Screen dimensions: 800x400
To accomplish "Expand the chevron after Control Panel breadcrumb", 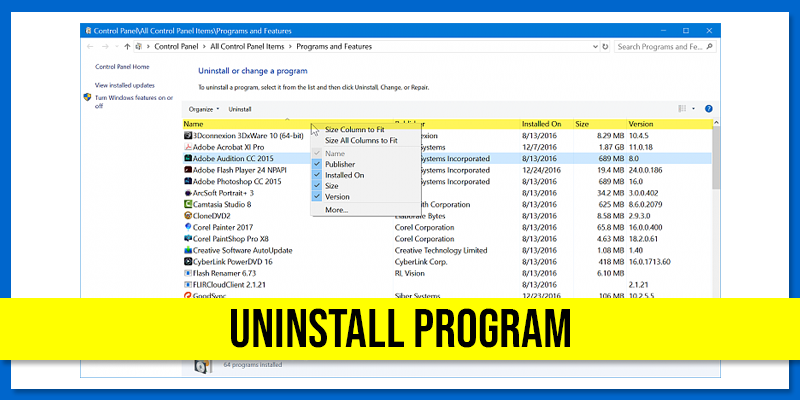I will click(204, 46).
